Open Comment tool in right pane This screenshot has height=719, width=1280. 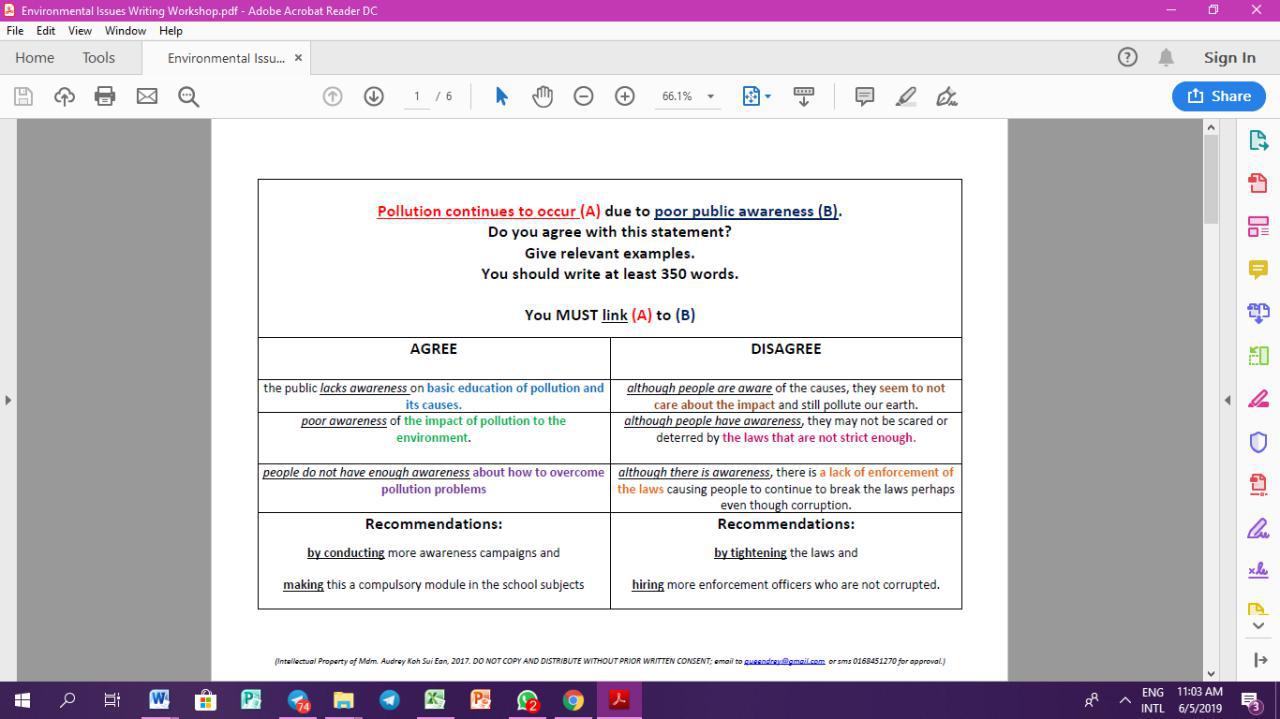[1258, 269]
